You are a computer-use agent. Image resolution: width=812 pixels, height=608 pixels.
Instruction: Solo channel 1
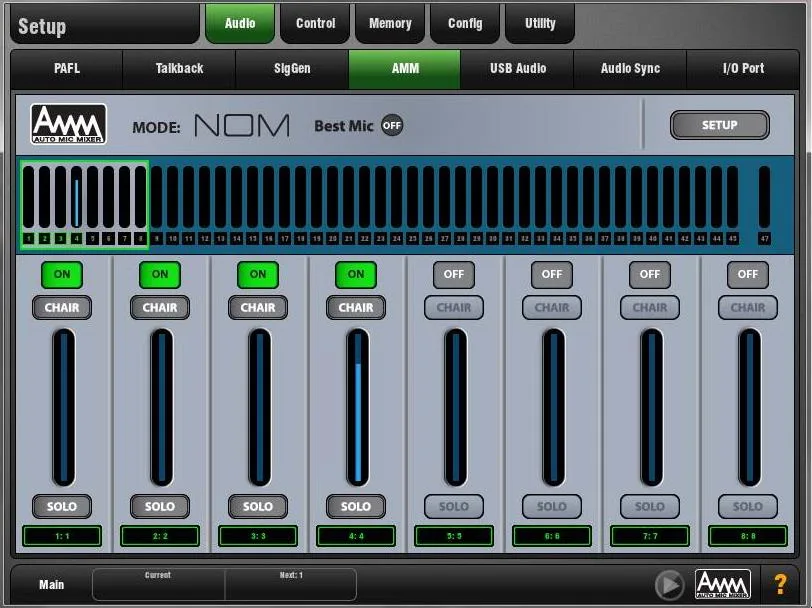62,506
